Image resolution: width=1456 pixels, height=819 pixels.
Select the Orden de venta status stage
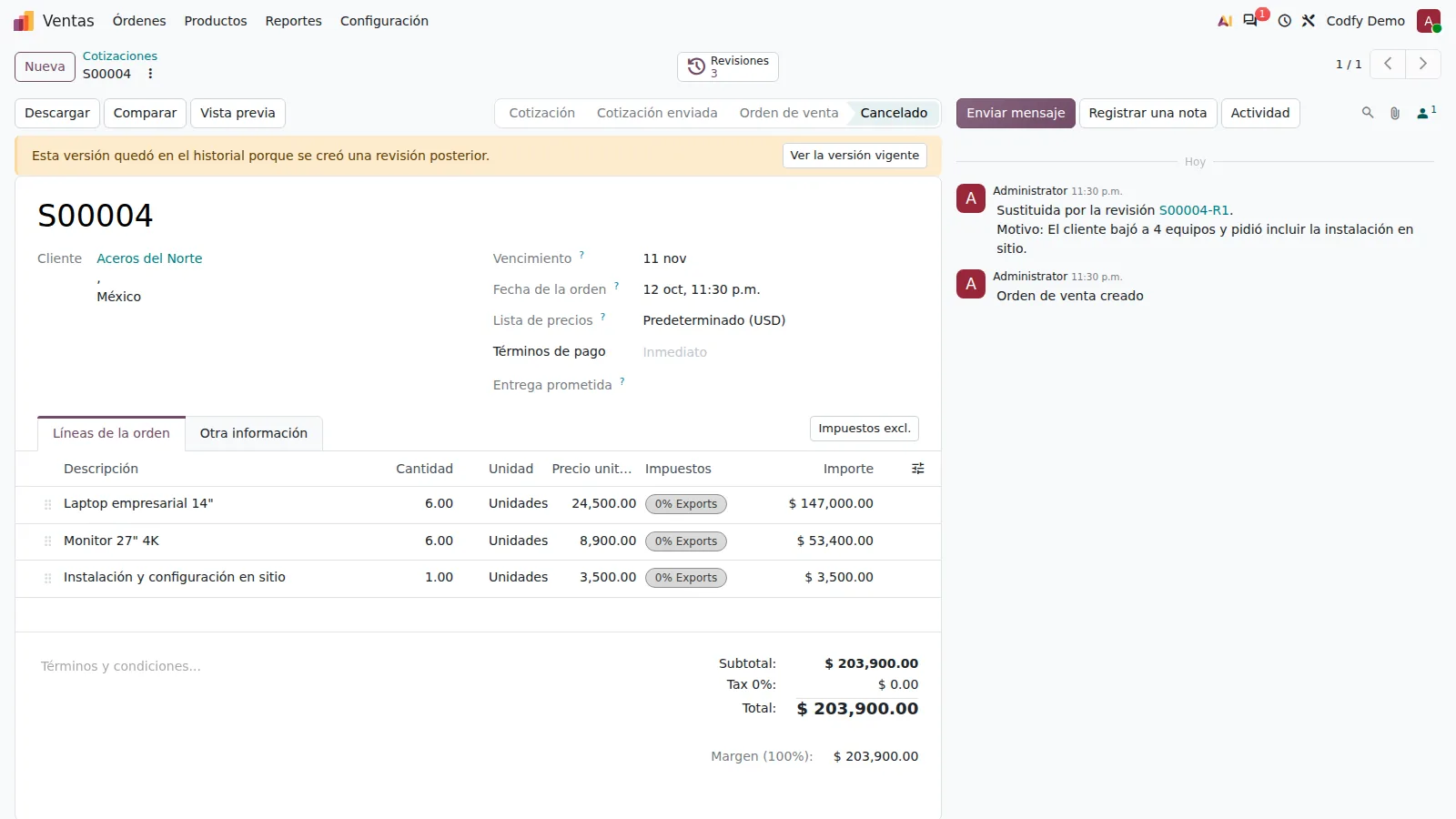788,113
